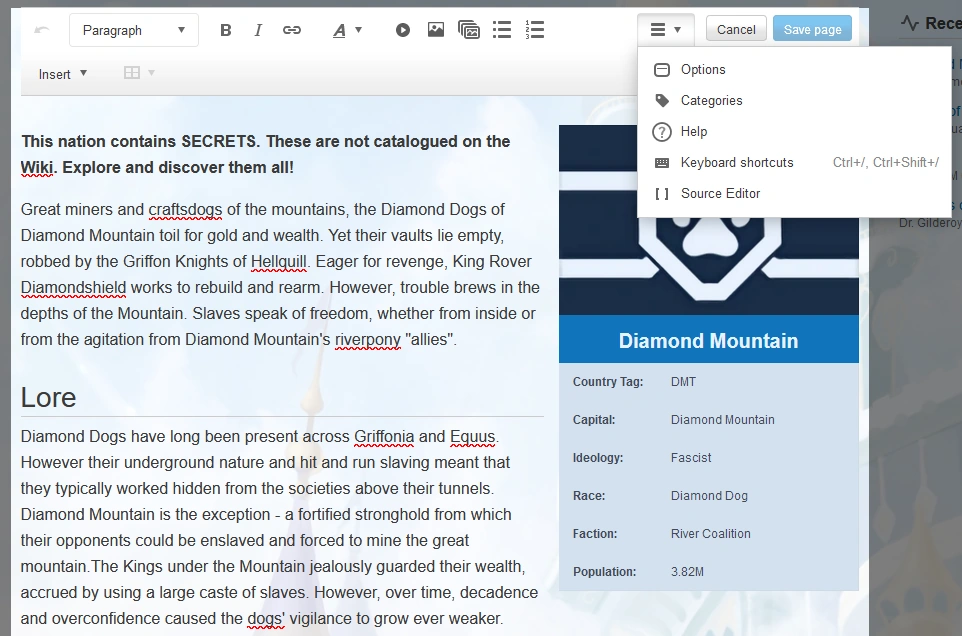Cancel editing the page

coord(736,29)
